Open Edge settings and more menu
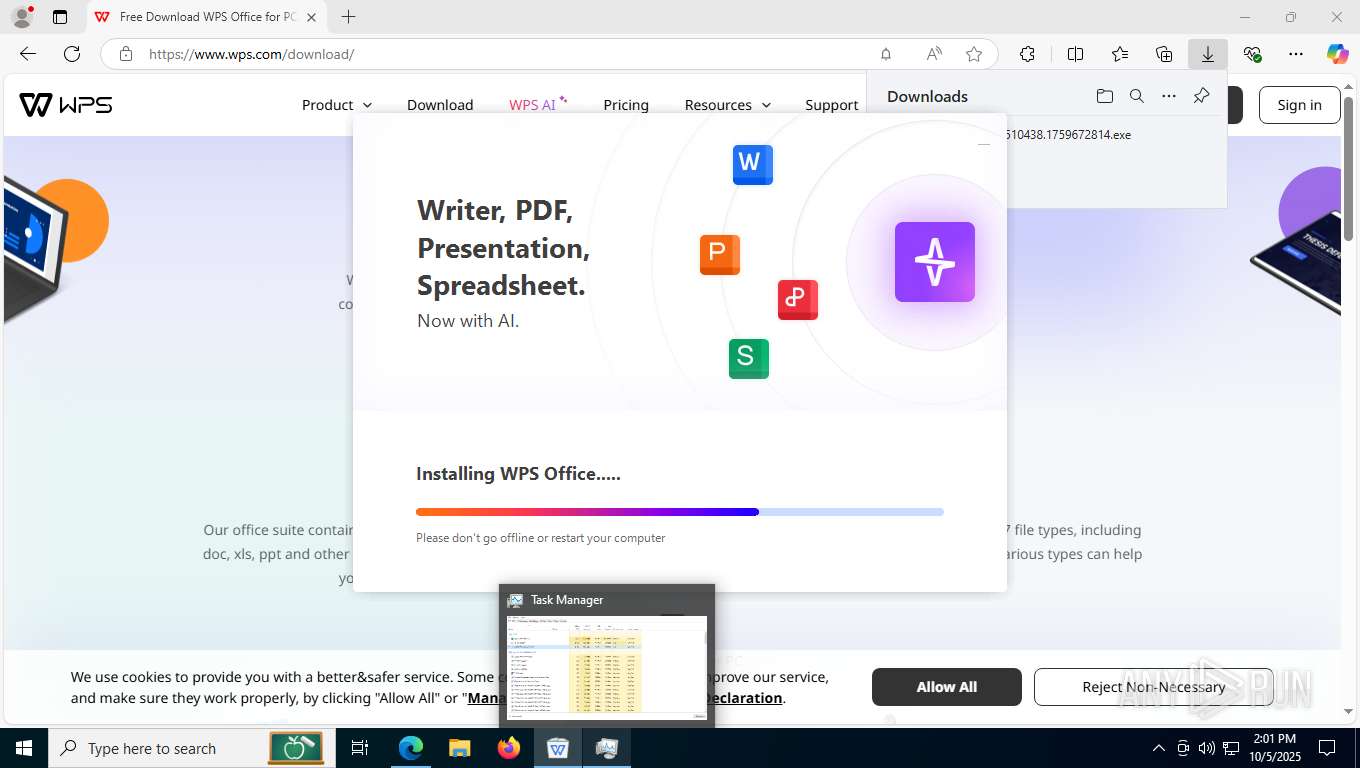Image resolution: width=1360 pixels, height=768 pixels. pos(1296,54)
